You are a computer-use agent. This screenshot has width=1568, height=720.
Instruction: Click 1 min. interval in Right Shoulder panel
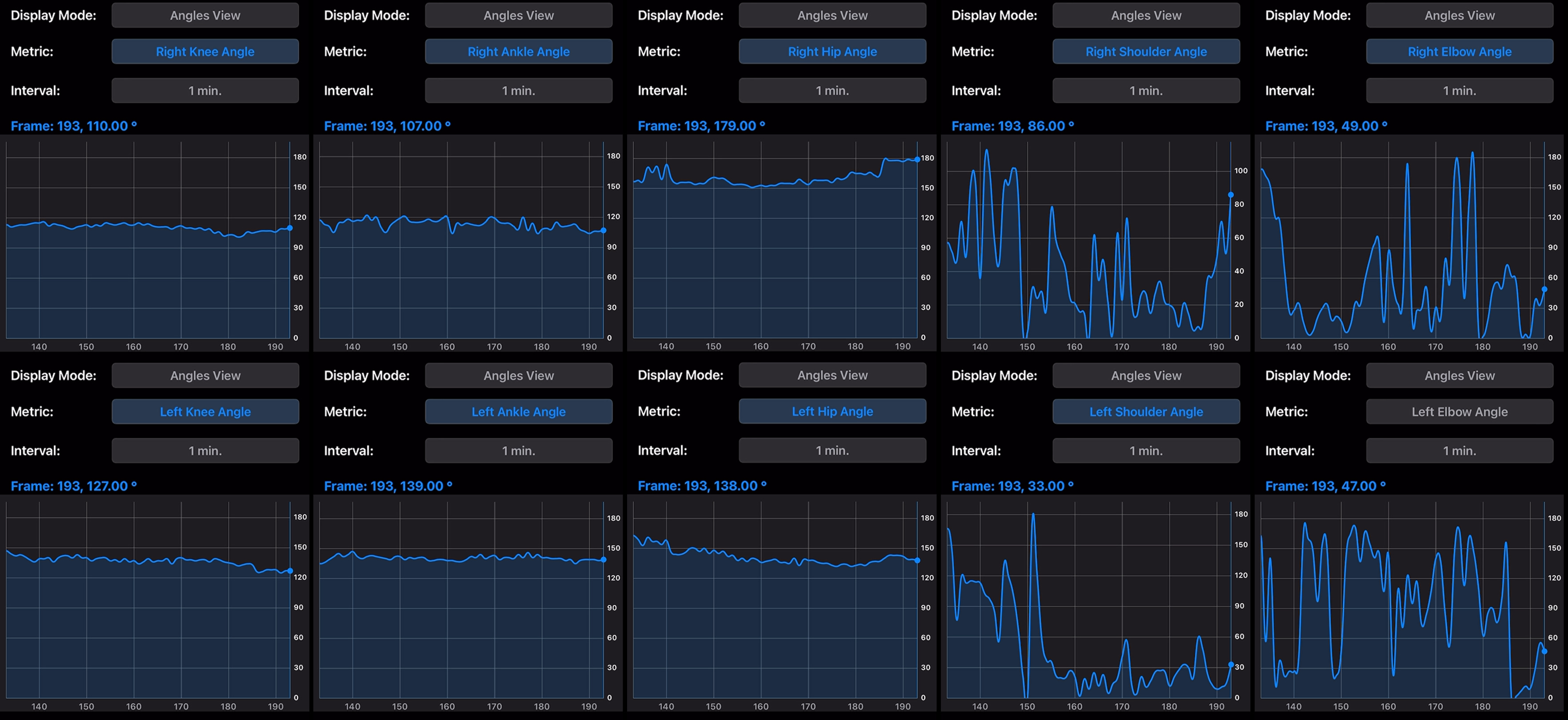pyautogui.click(x=1146, y=91)
